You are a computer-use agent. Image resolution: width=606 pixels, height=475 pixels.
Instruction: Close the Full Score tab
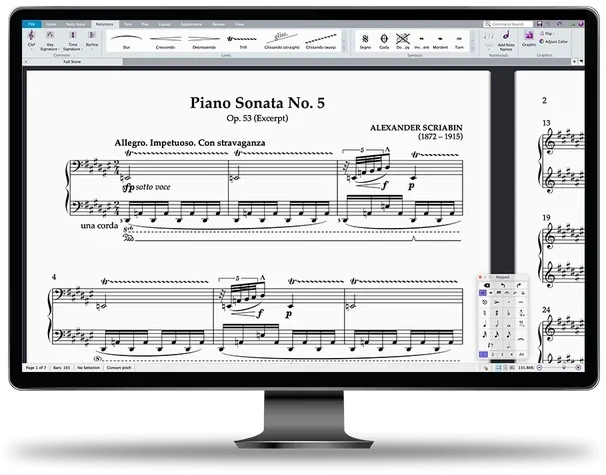26,61
